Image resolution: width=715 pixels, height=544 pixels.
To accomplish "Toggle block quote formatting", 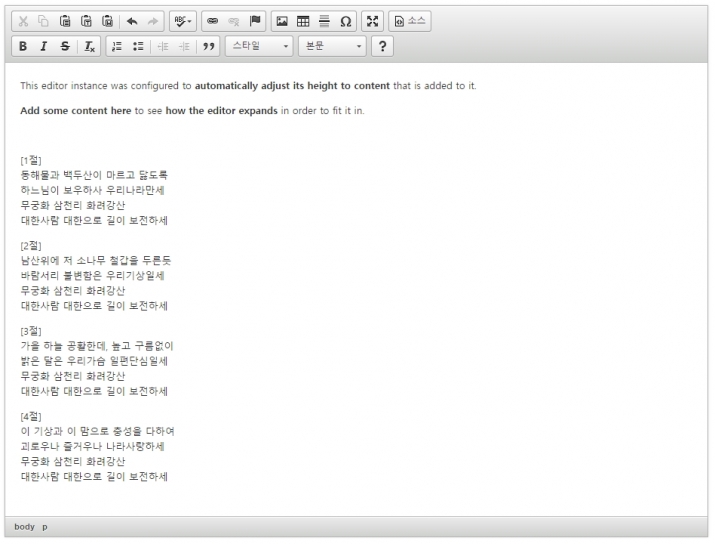I will tap(209, 46).
